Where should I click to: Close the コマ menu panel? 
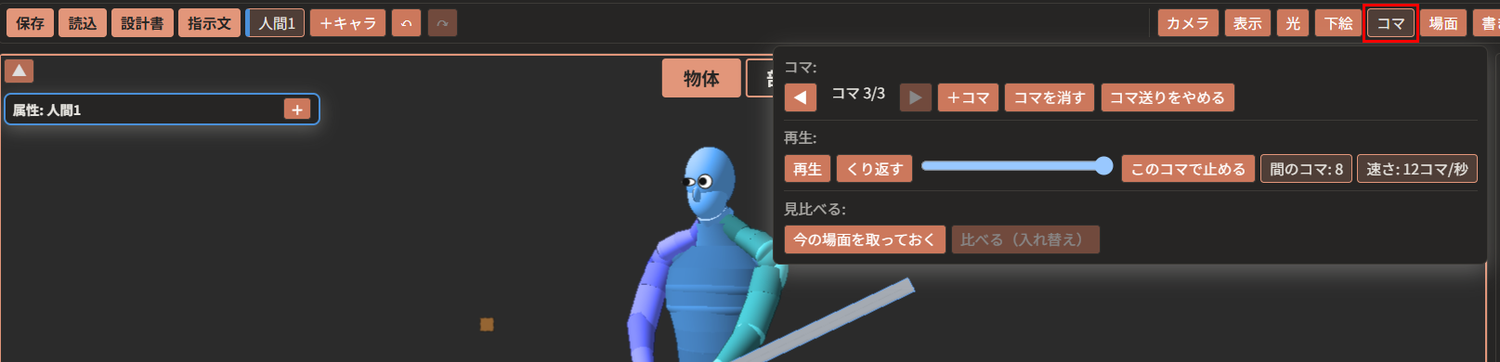1391,24
